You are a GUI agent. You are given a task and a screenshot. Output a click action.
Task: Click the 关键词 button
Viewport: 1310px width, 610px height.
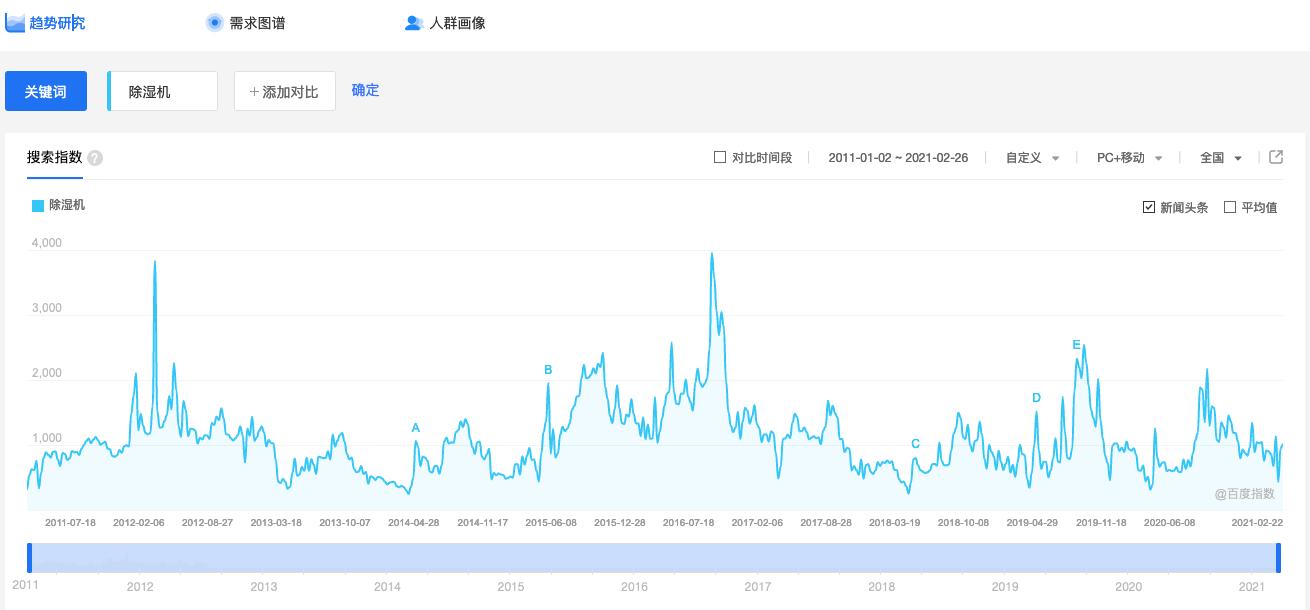coord(46,90)
